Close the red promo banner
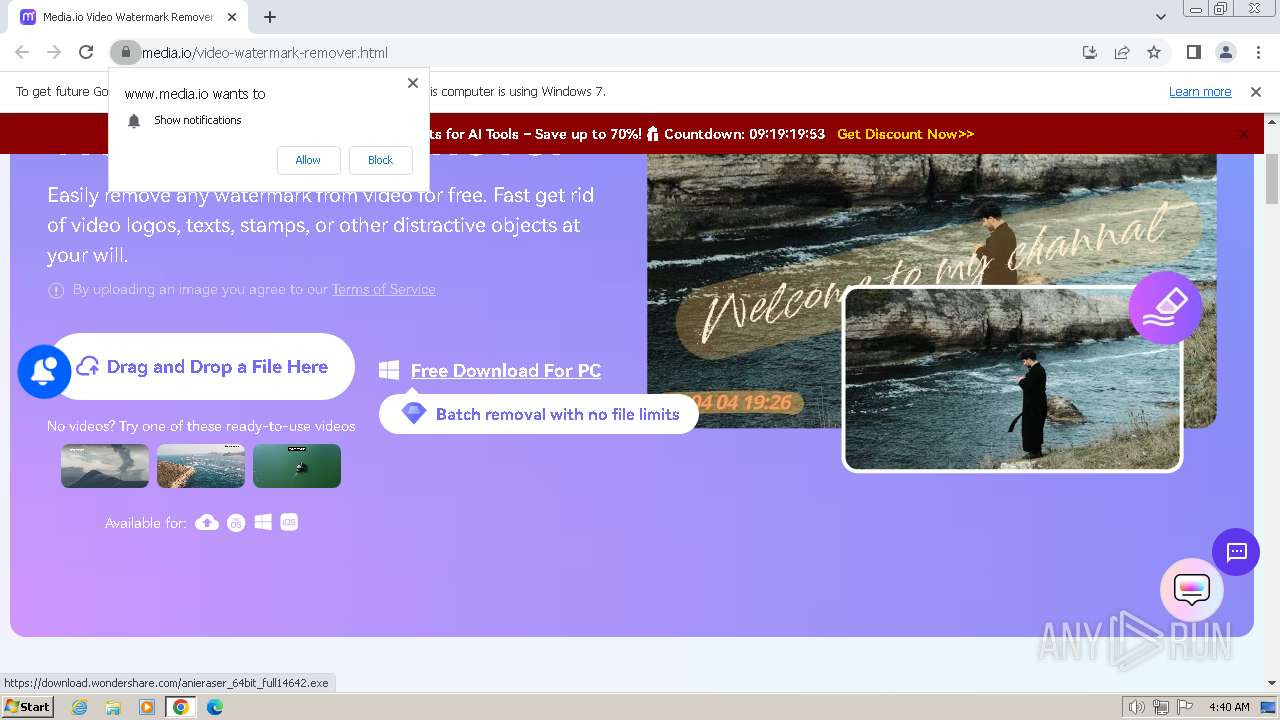Viewport: 1280px width, 720px height. point(1243,134)
